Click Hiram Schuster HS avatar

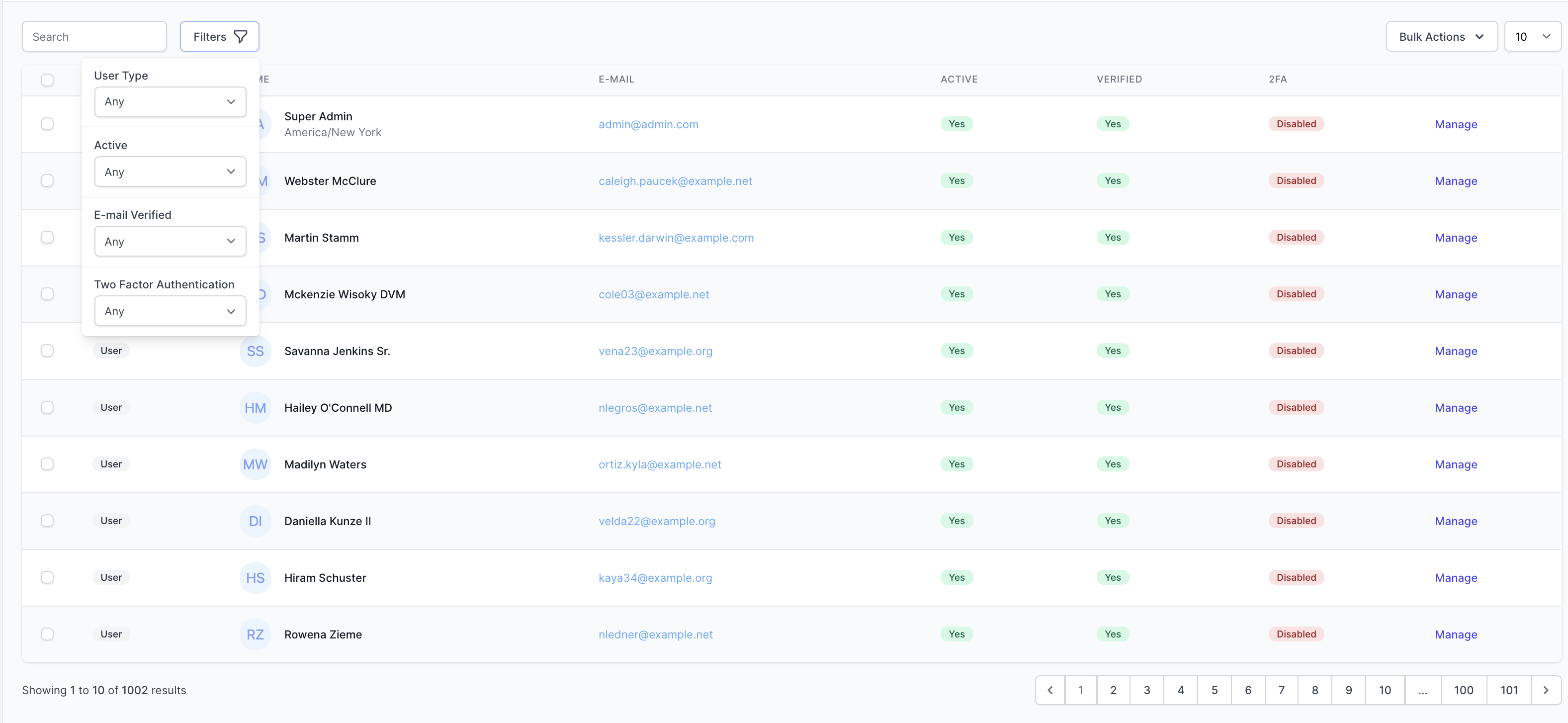tap(255, 577)
